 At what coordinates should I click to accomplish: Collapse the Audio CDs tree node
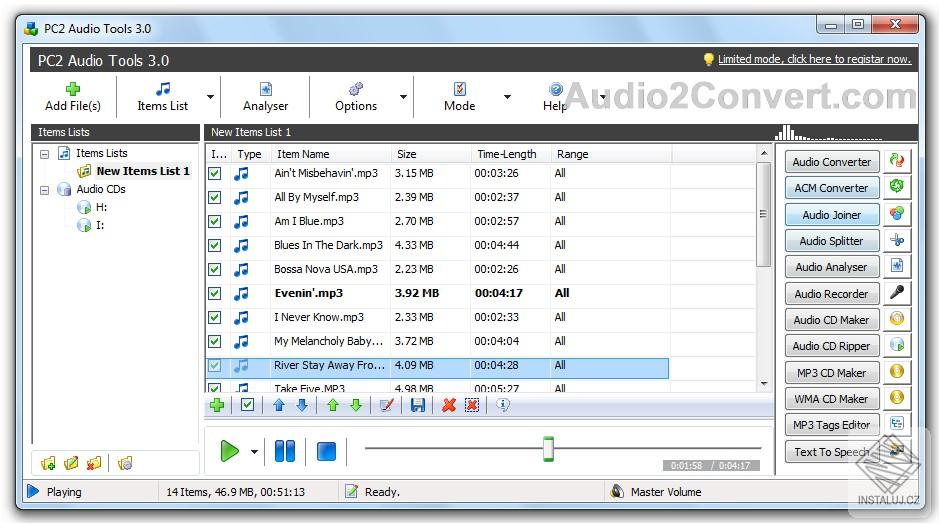[44, 190]
